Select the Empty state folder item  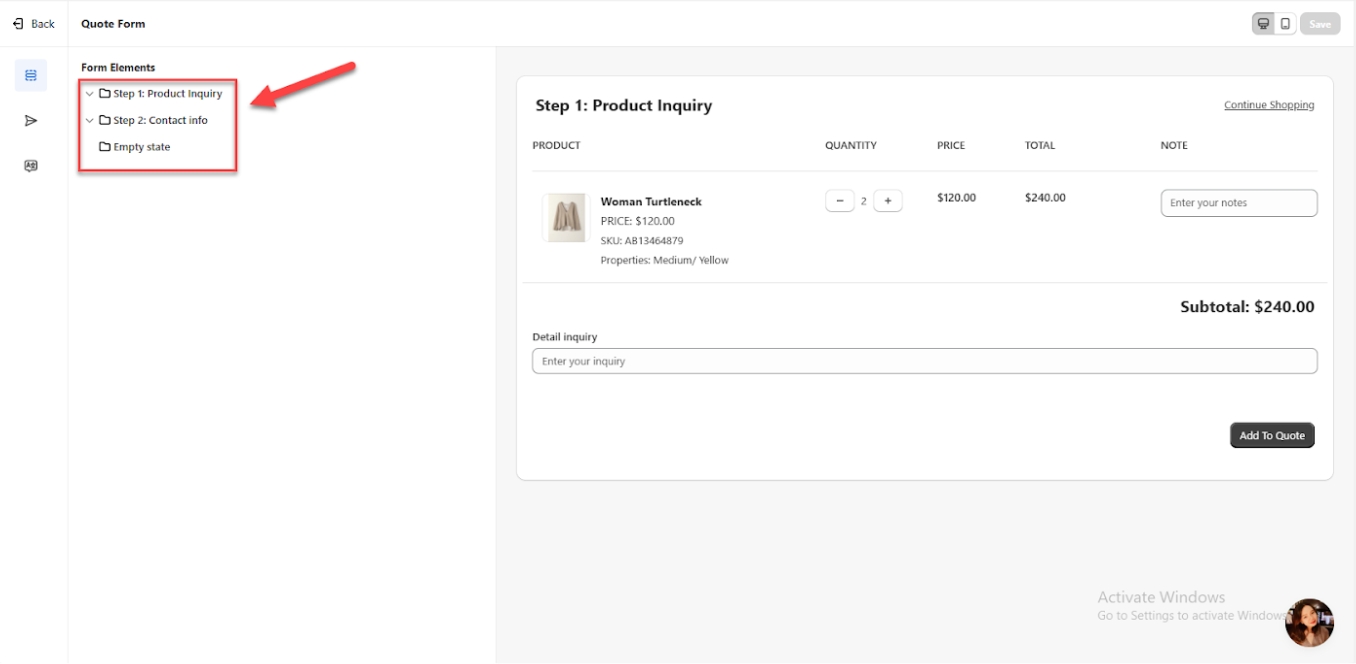click(141, 147)
